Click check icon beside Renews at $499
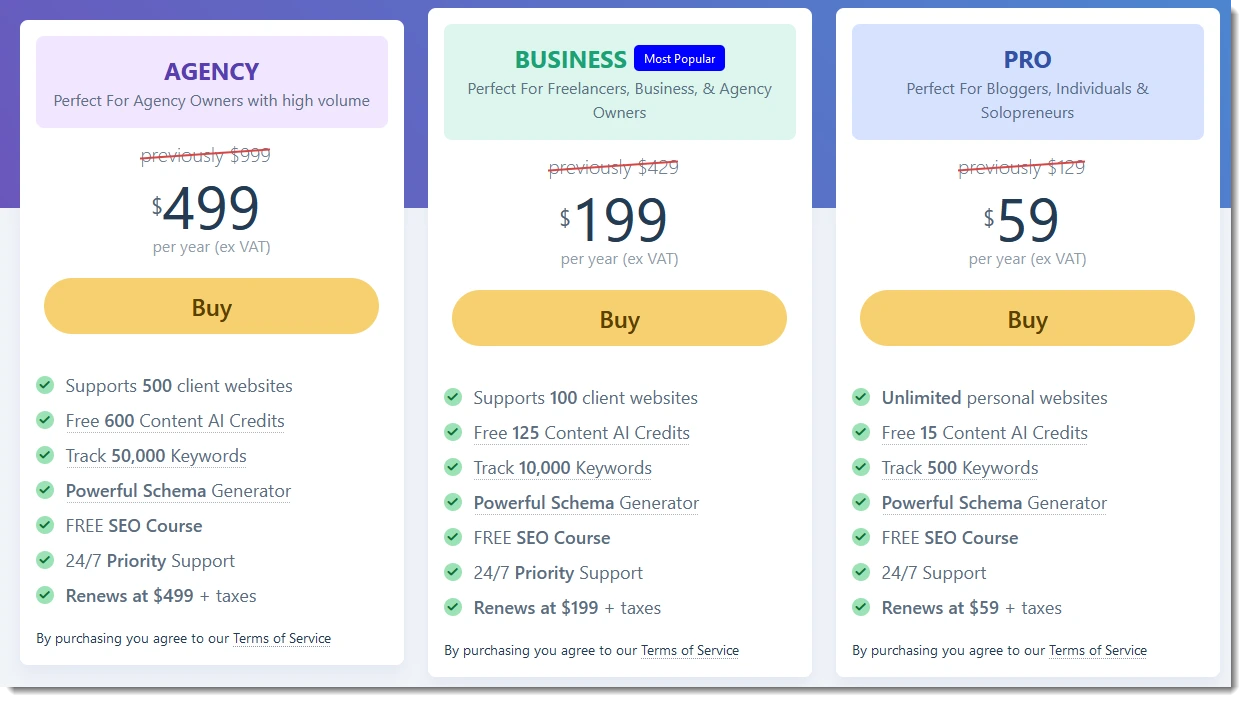The image size is (1246, 702). tap(45, 595)
